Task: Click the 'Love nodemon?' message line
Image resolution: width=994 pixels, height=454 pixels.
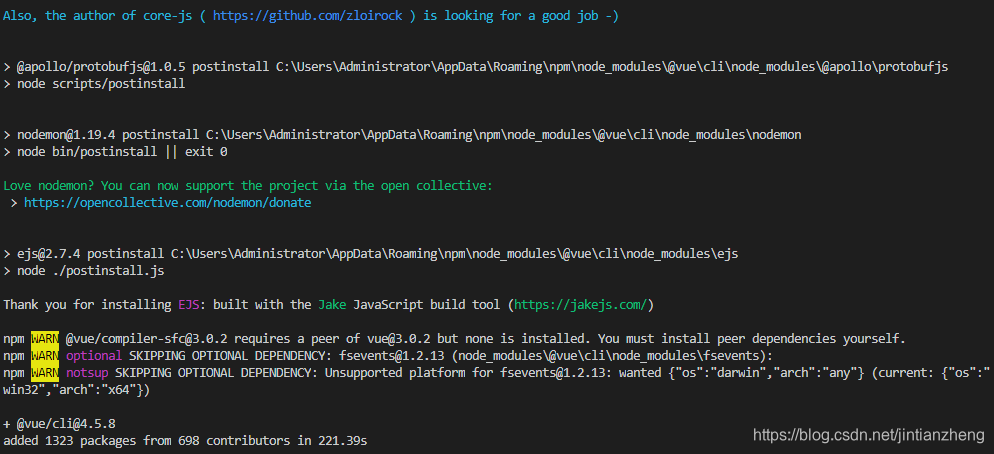Action: click(x=248, y=186)
